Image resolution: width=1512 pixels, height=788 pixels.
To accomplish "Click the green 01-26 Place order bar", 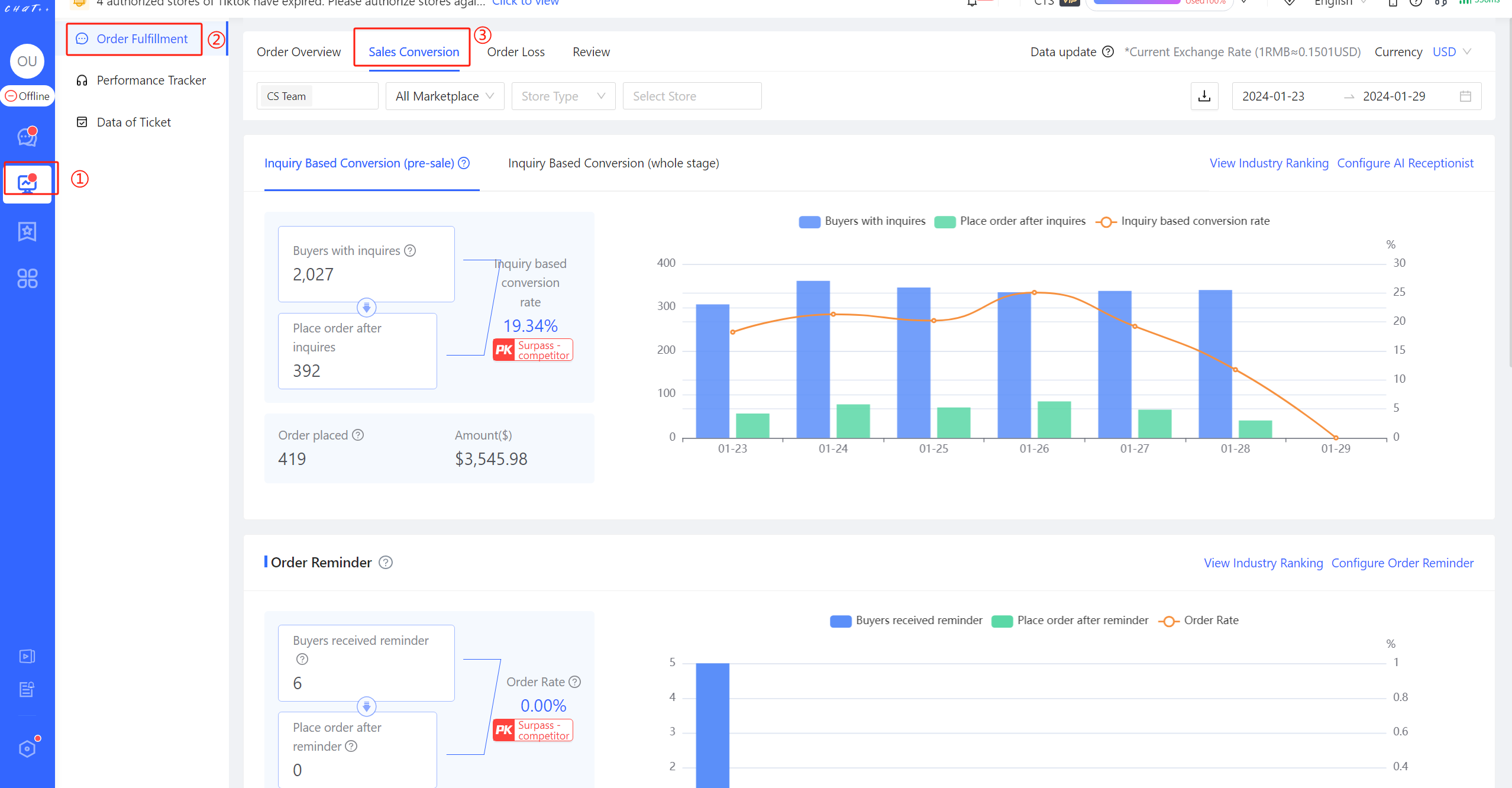I will pyautogui.click(x=1054, y=419).
